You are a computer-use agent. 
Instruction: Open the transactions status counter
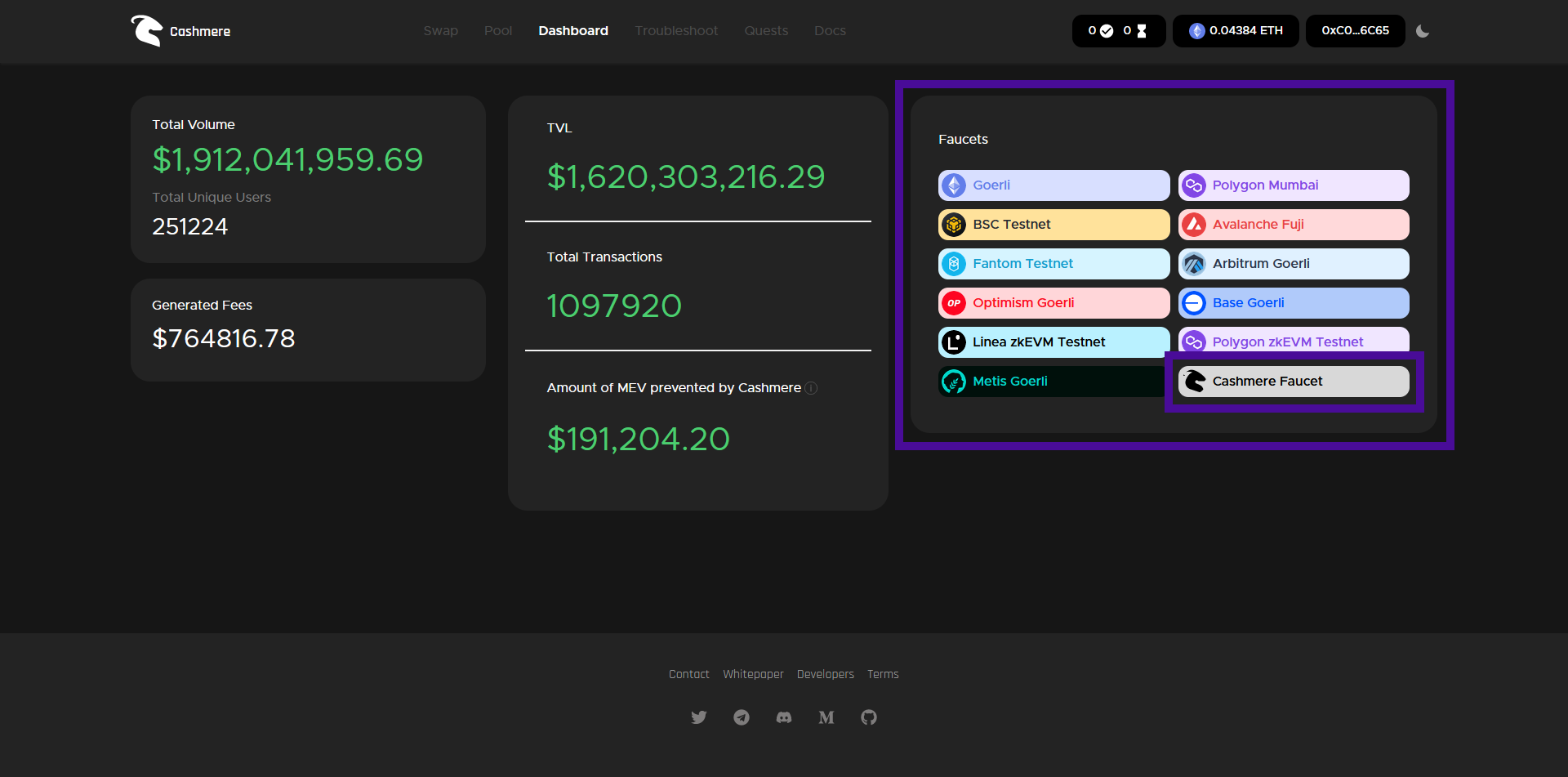point(1118,31)
